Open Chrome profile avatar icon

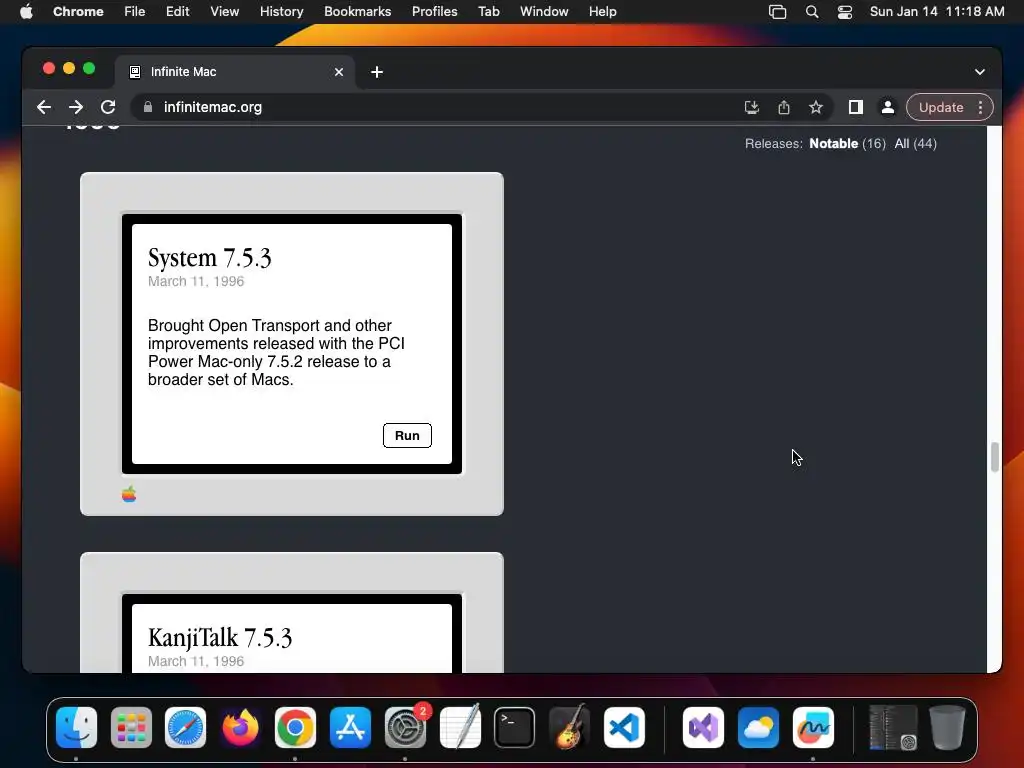(x=888, y=107)
